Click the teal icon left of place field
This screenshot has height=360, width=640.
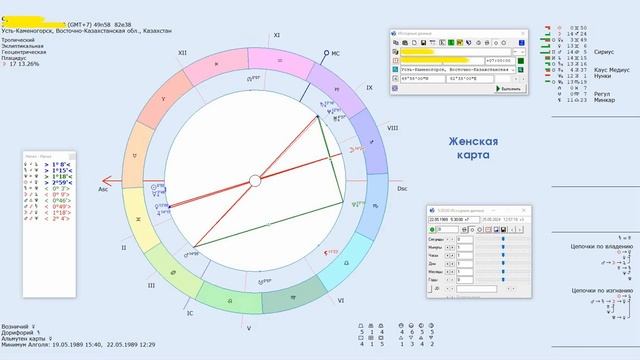[x=395, y=69]
